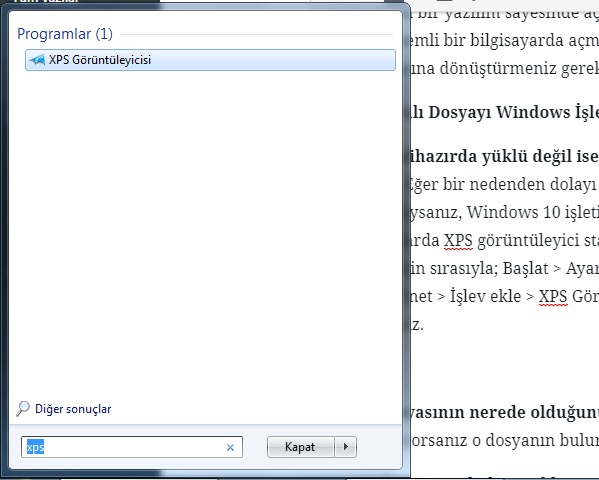Image resolution: width=599 pixels, height=480 pixels.
Task: Click the magnifier icon beside Diğer sonuçlar
Action: tap(23, 409)
